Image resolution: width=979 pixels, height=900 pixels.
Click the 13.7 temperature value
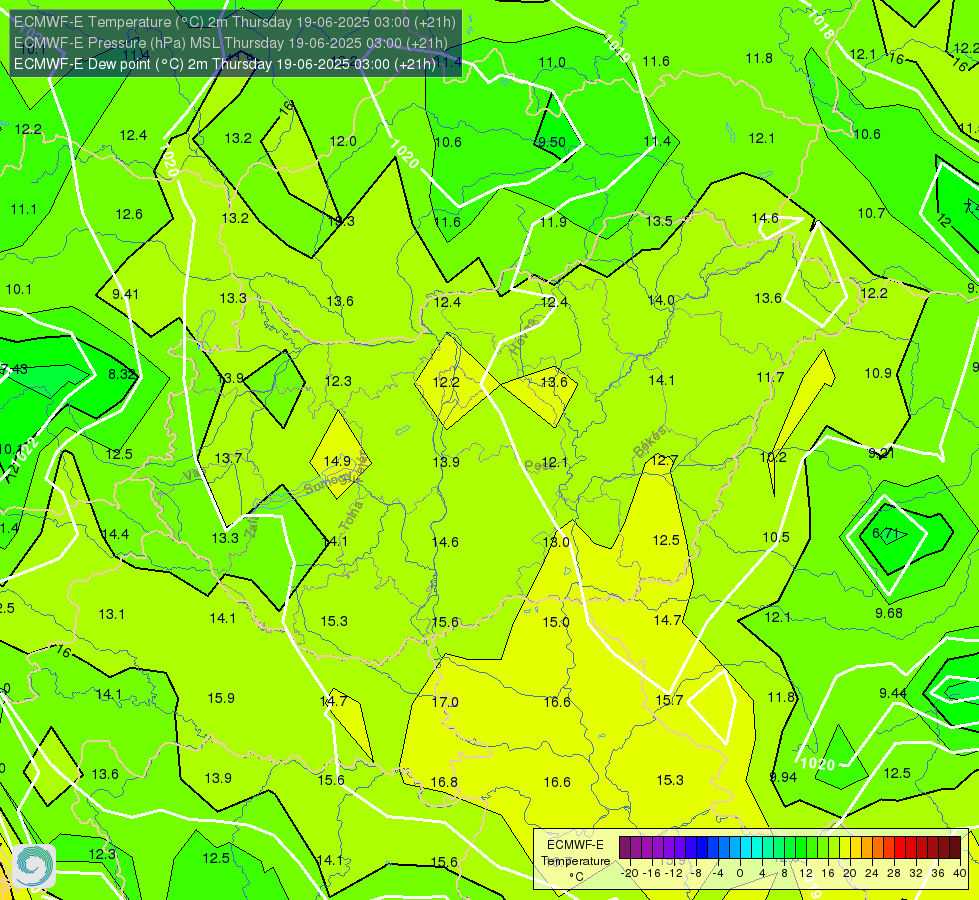pyautogui.click(x=228, y=458)
